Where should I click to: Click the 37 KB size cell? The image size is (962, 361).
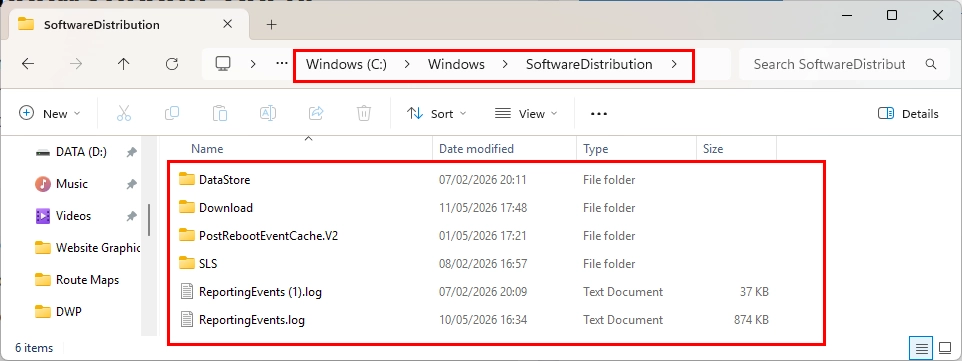(754, 292)
